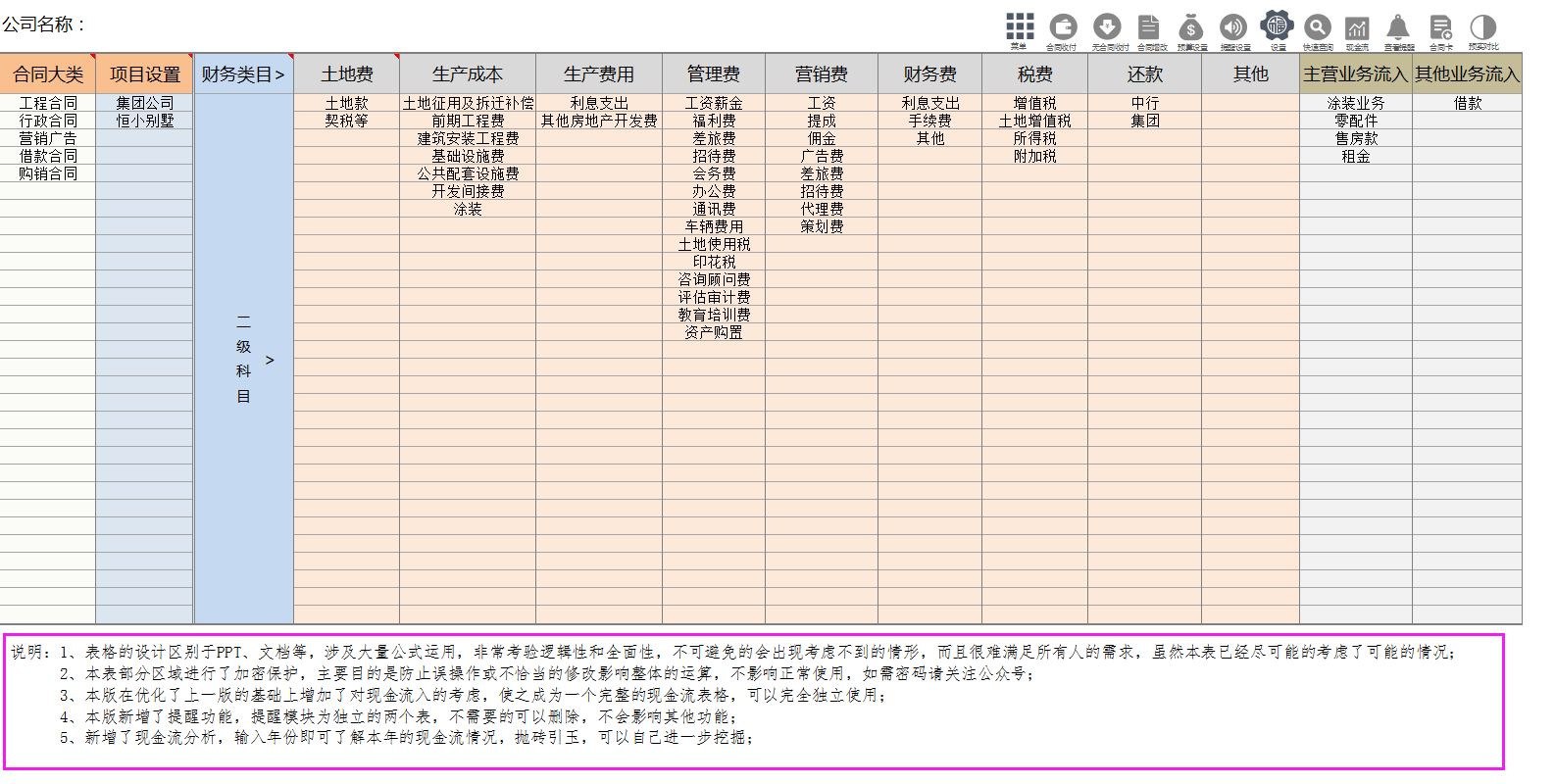
Task: Select the 恒小别墅 project cell
Action: 145,121
